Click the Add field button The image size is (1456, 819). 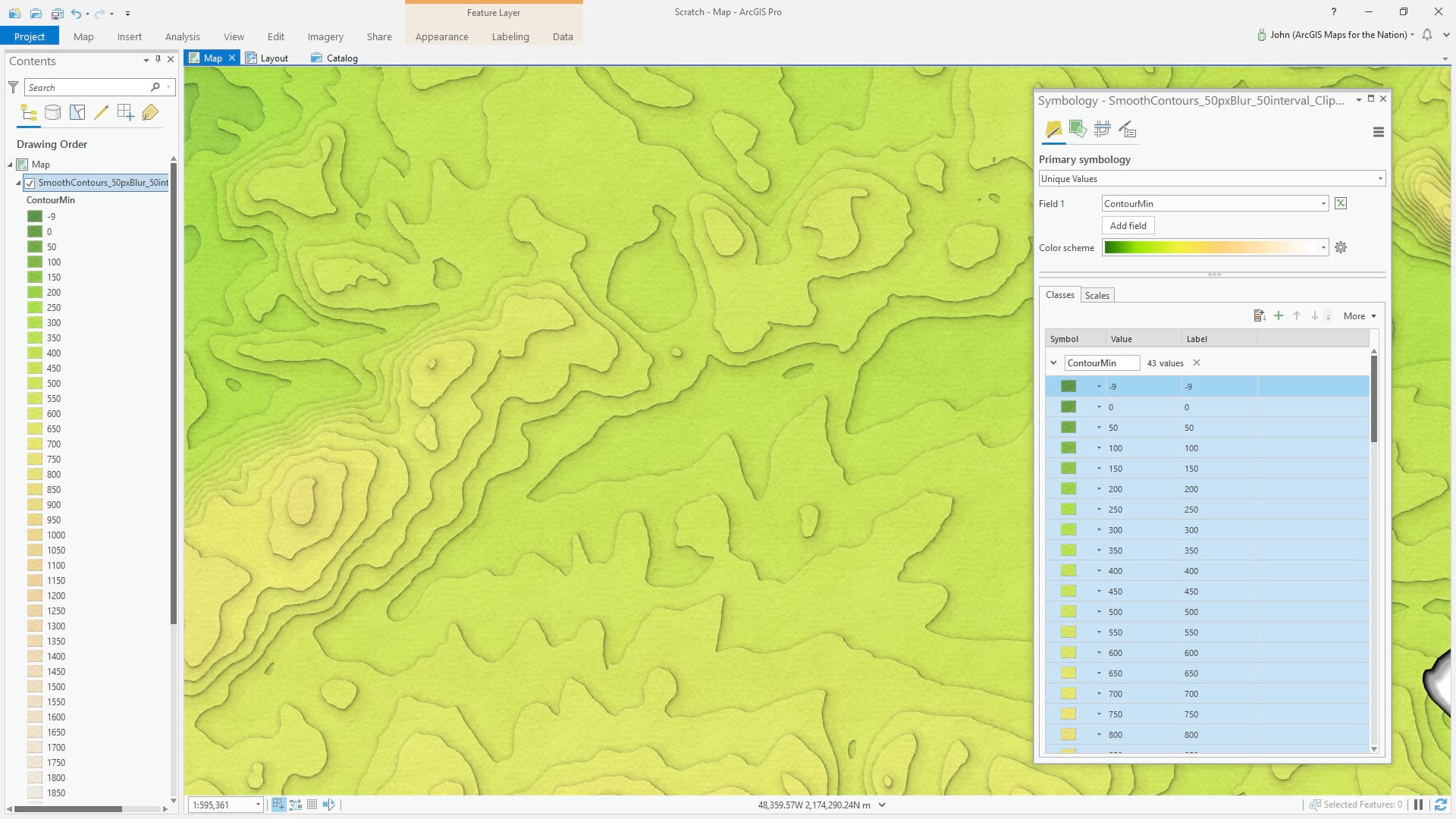pyautogui.click(x=1128, y=226)
